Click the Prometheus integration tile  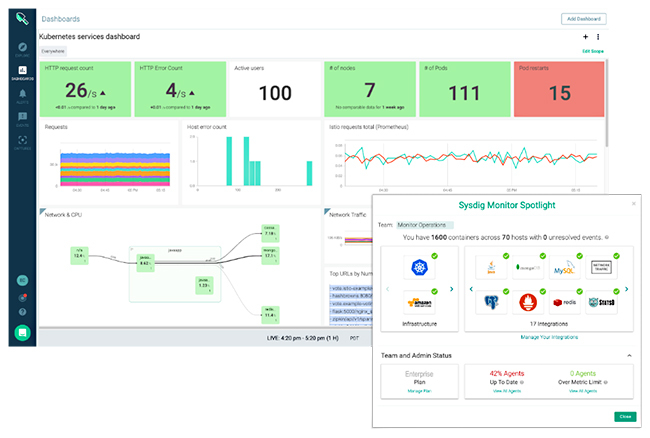coord(529,300)
